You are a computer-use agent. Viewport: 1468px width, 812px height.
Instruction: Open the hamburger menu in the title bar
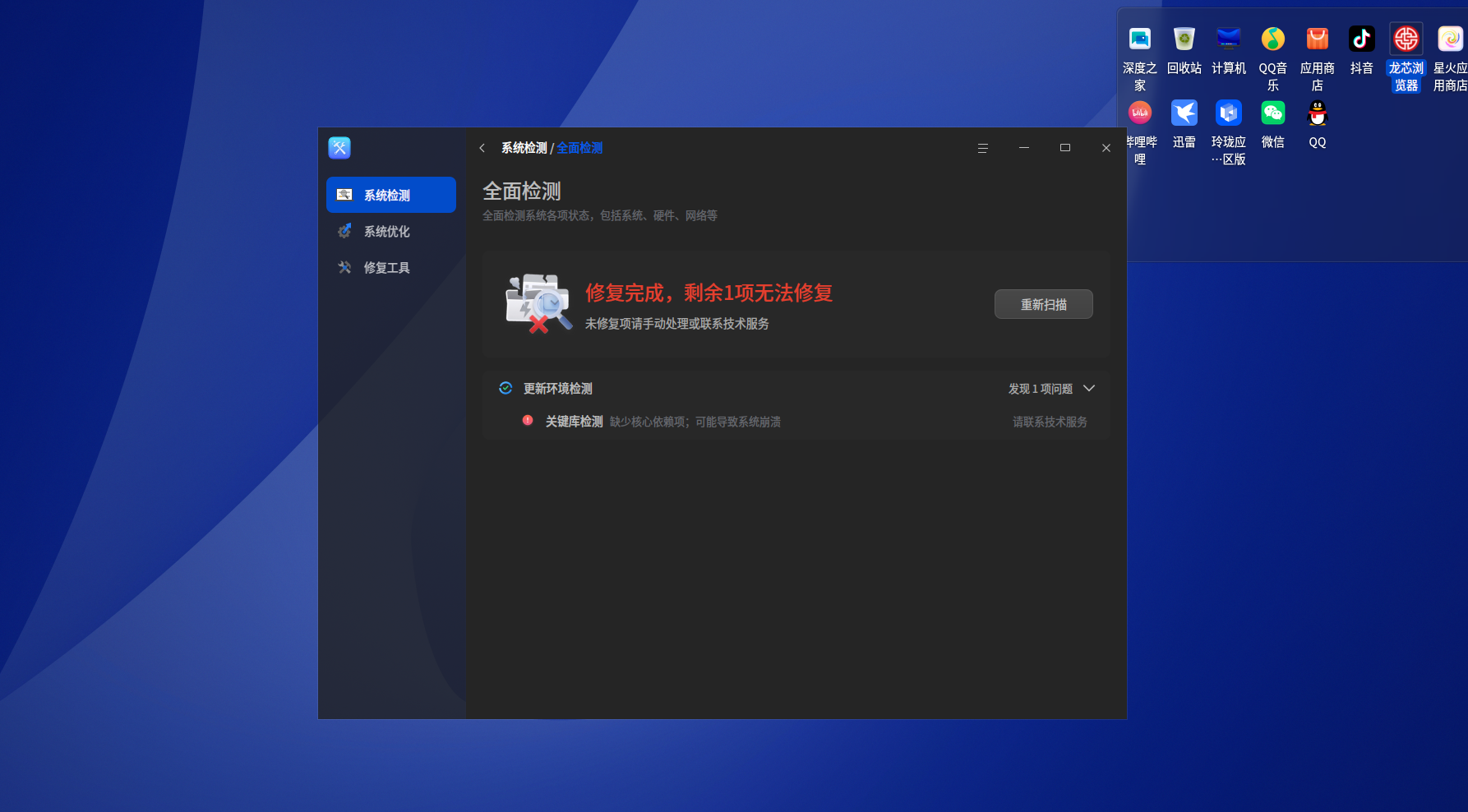click(982, 148)
